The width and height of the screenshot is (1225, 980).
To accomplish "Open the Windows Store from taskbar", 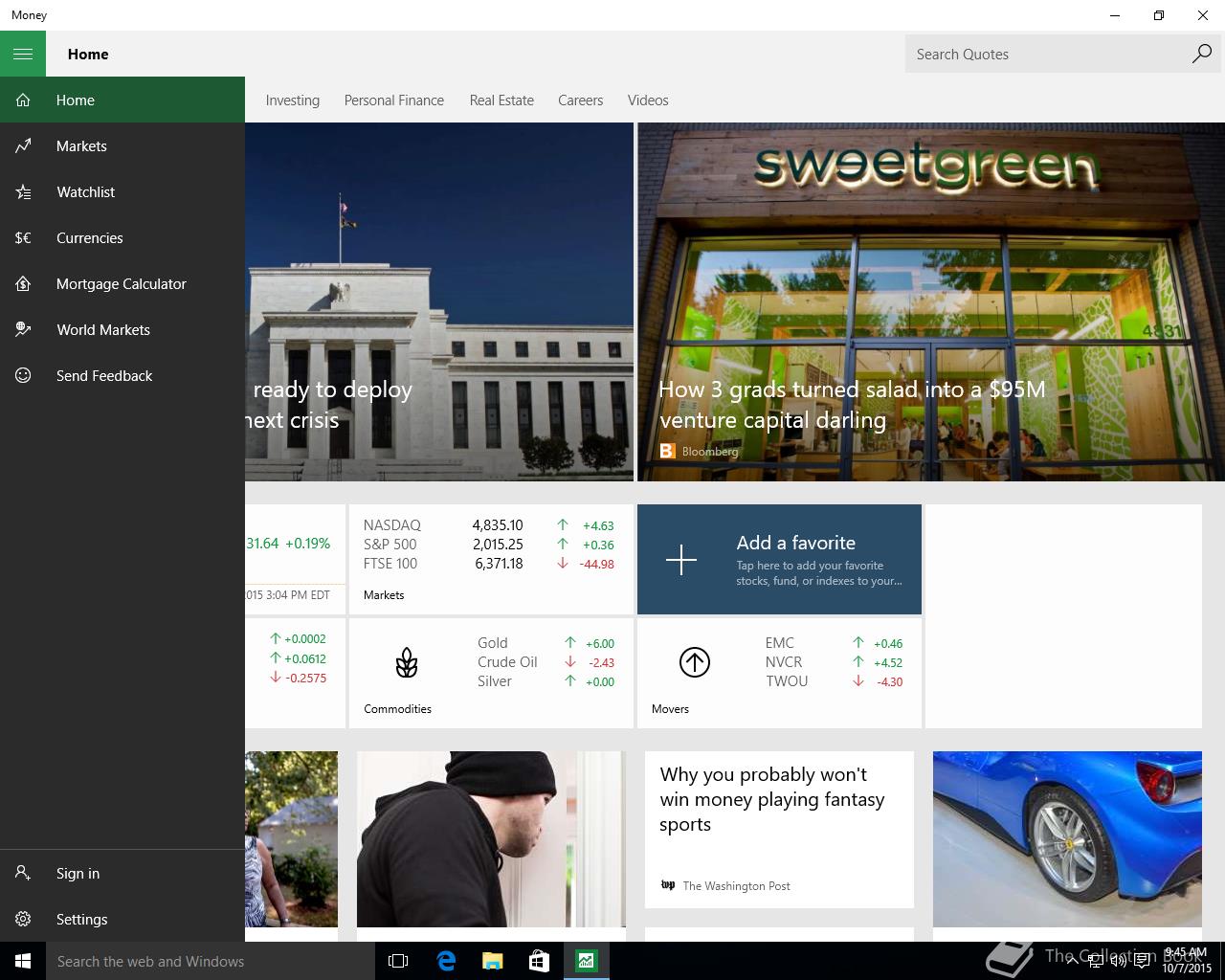I will 539,961.
